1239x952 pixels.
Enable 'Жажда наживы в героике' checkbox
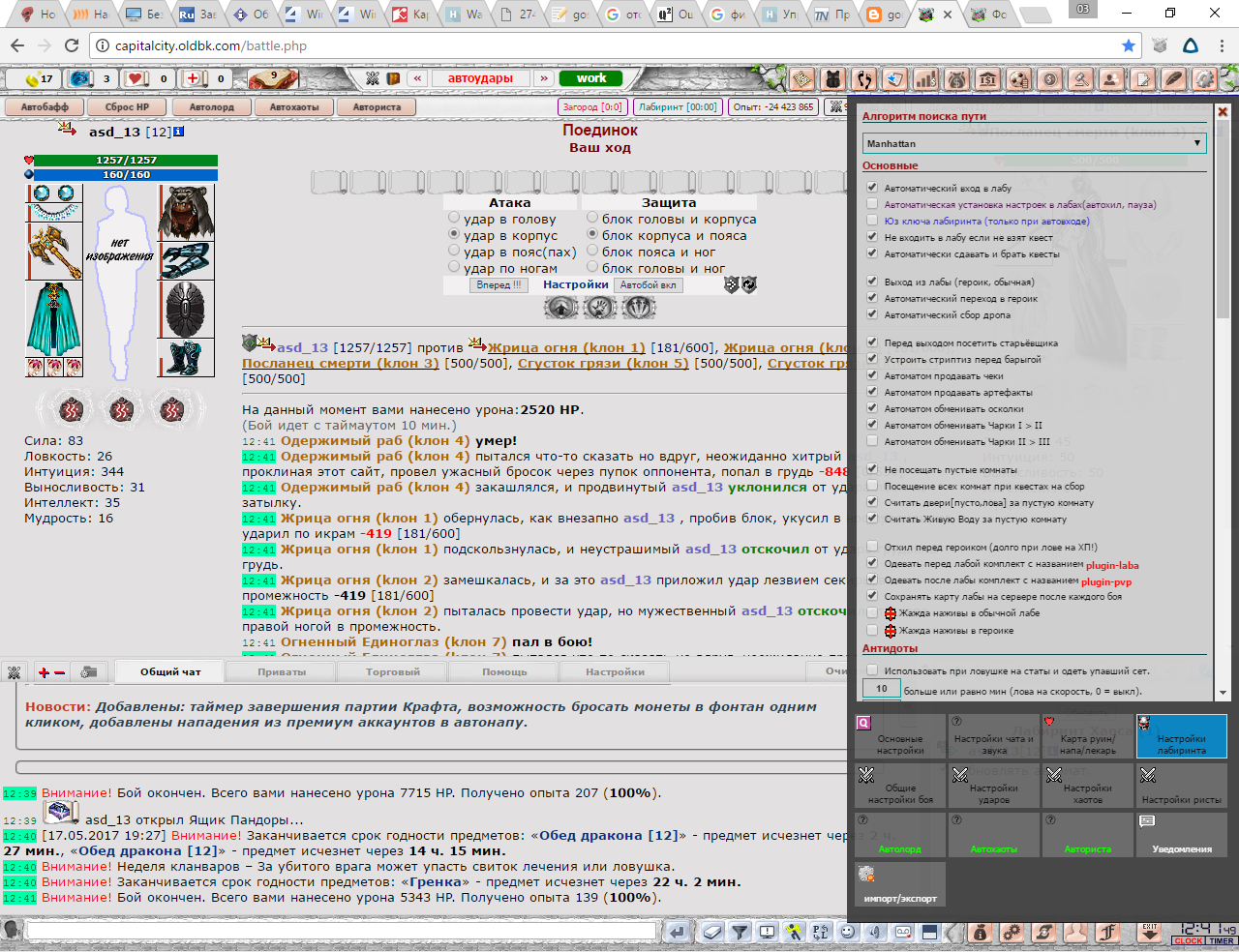point(872,630)
